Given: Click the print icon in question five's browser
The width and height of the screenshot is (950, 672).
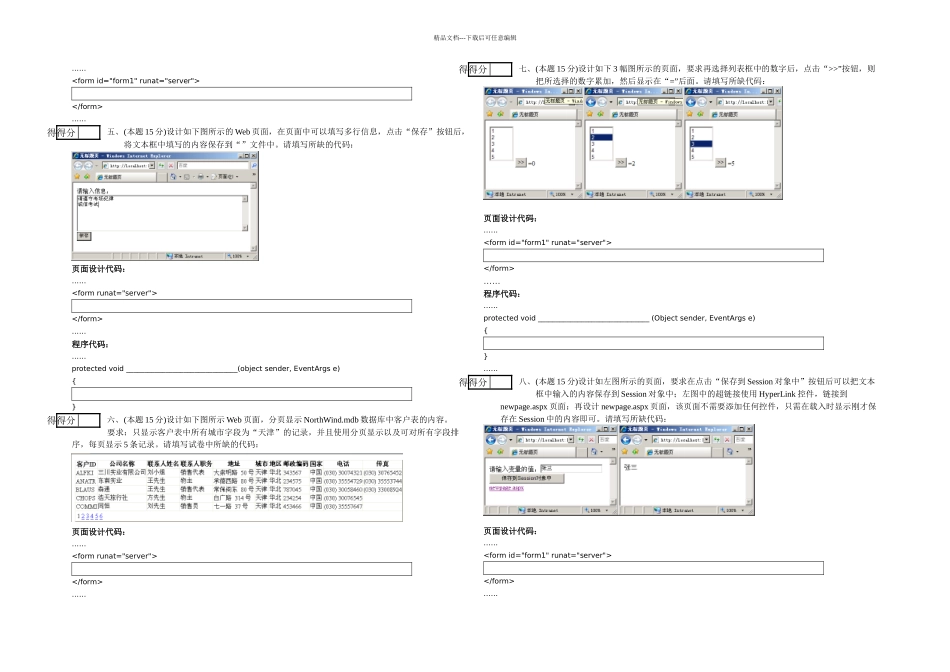Looking at the screenshot, I should [201, 176].
